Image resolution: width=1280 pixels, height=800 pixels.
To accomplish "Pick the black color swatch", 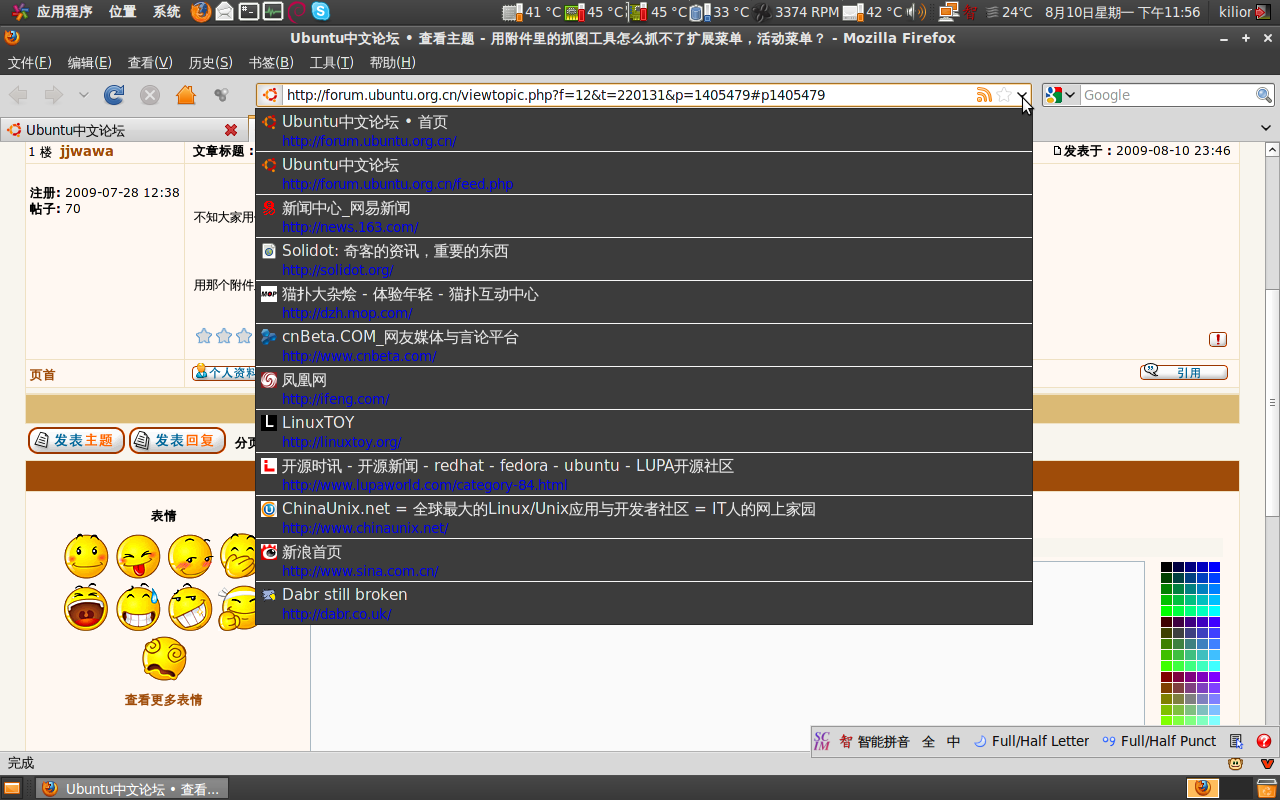I will (x=1166, y=567).
